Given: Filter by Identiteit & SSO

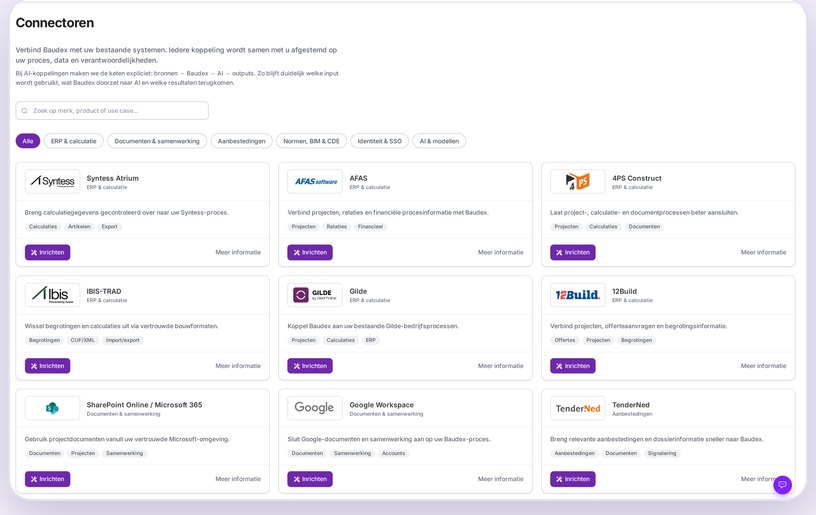Looking at the screenshot, I should (379, 141).
